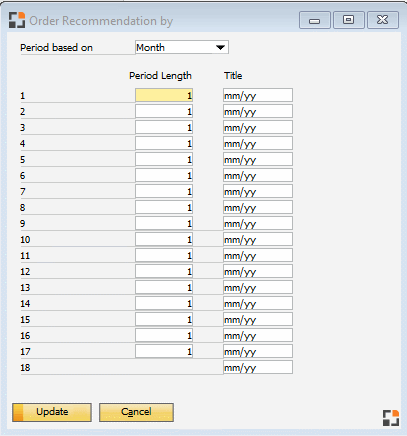Select Period Length field for row 17
Image resolution: width=407 pixels, height=436 pixels.
click(x=164, y=351)
